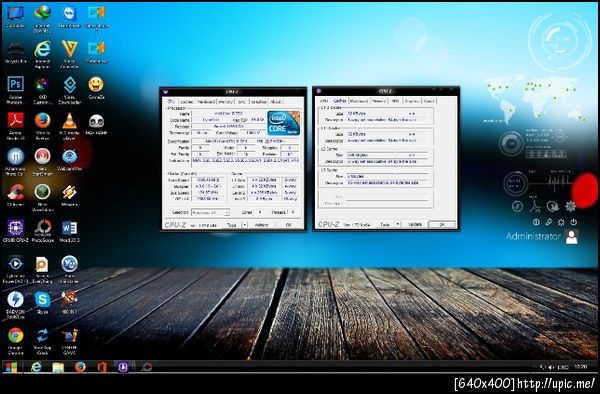Viewport: 600px width, 394px height.
Task: Open the yellow smiley face desktop icon
Action: [96, 88]
